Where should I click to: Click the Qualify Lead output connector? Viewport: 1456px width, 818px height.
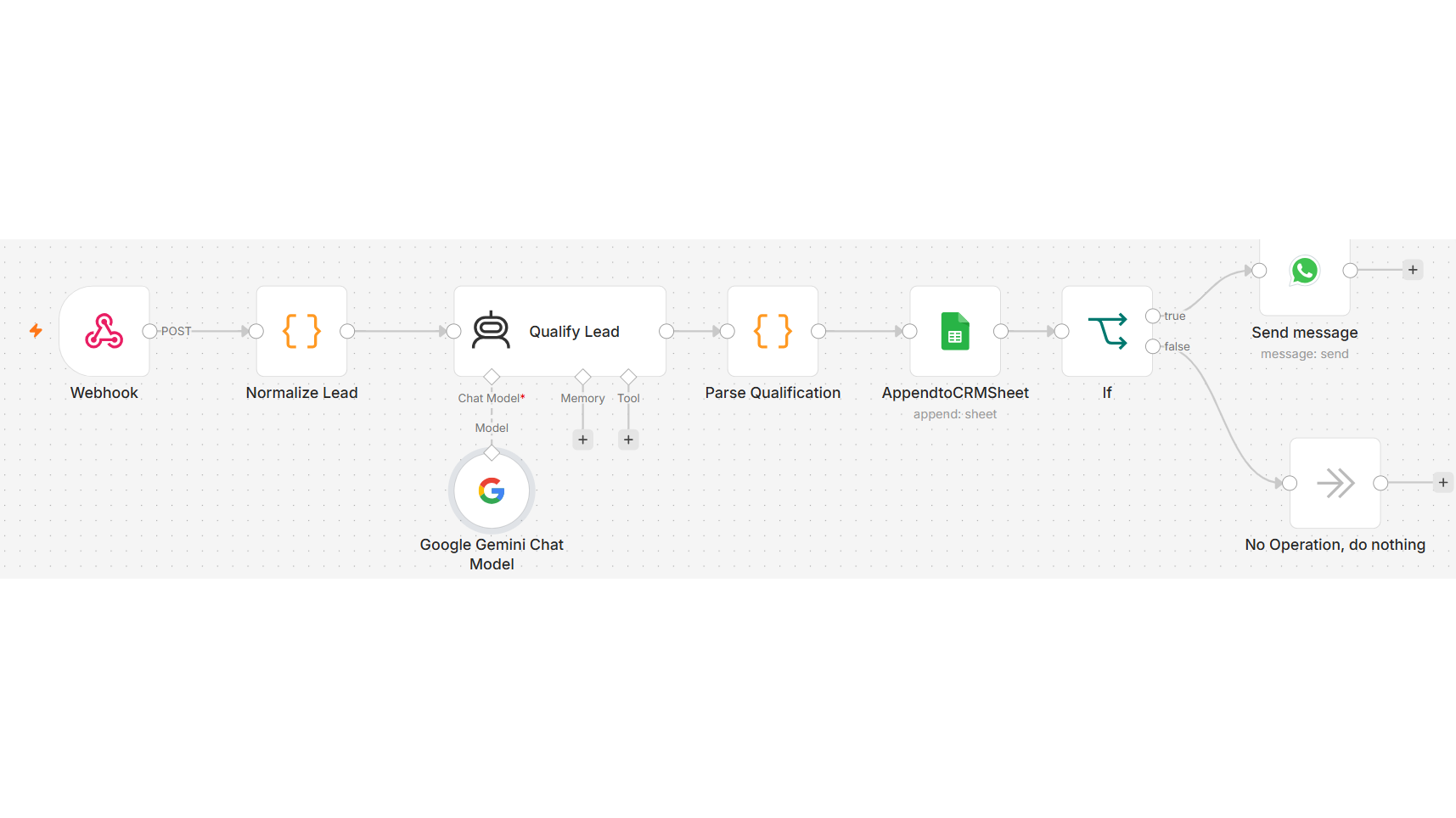(x=666, y=331)
